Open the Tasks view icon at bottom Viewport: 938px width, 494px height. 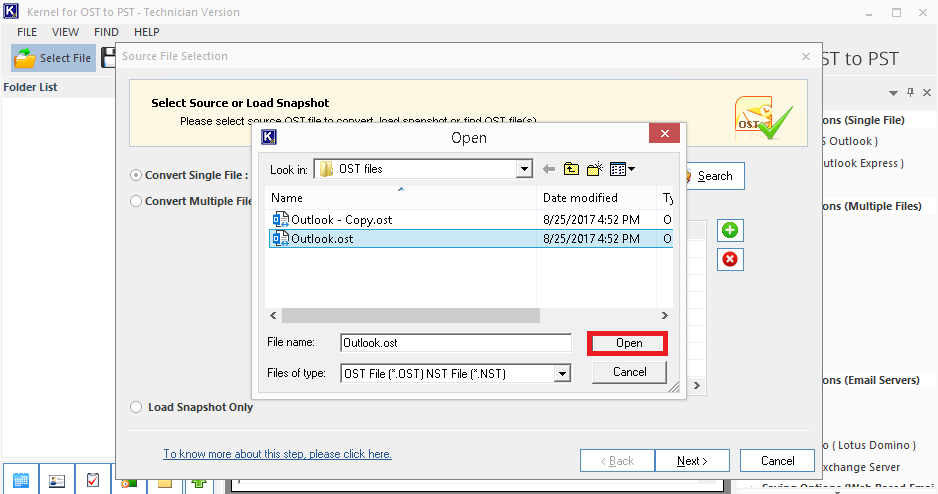click(93, 479)
